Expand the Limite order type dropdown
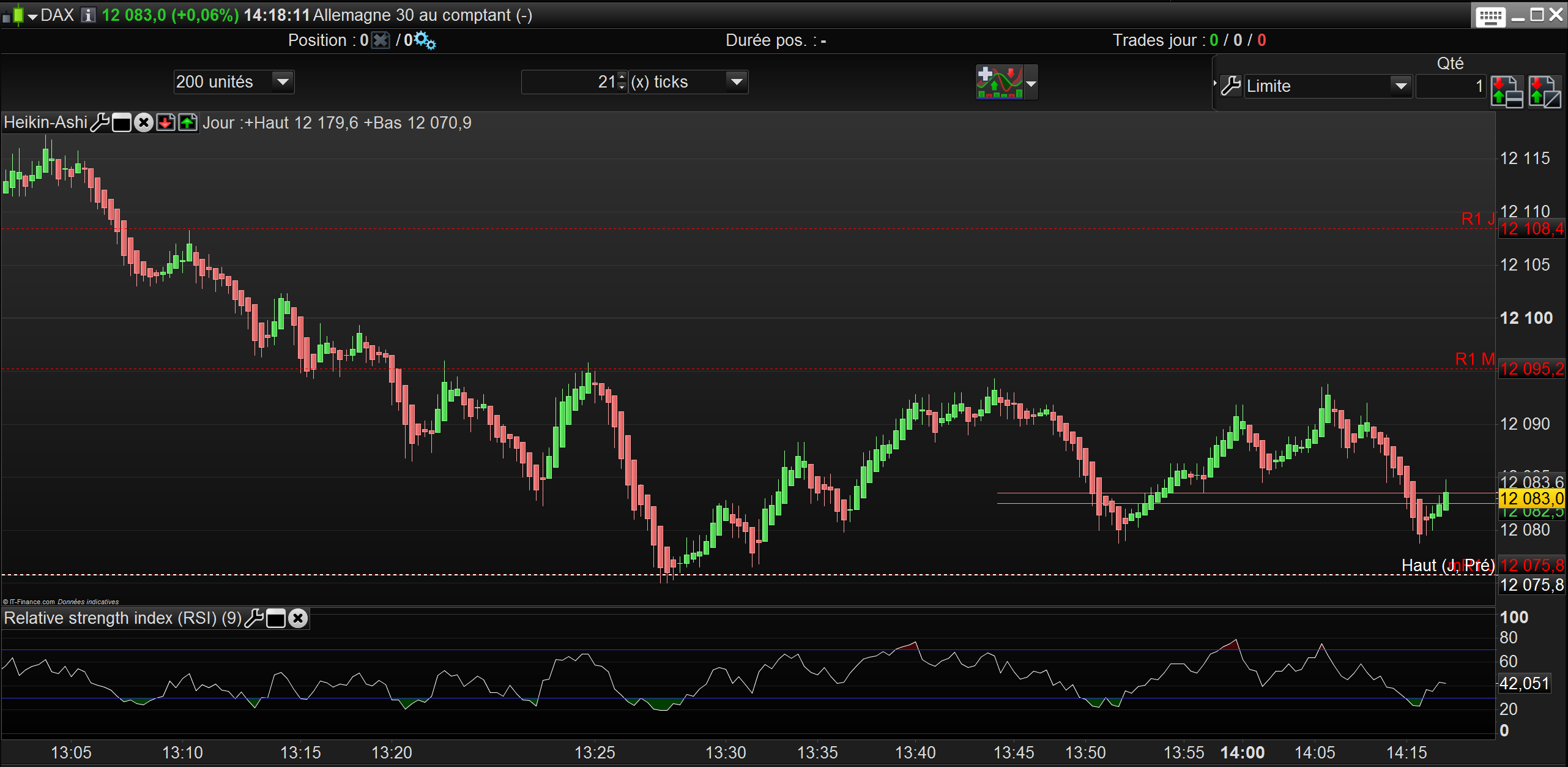 pos(1400,86)
